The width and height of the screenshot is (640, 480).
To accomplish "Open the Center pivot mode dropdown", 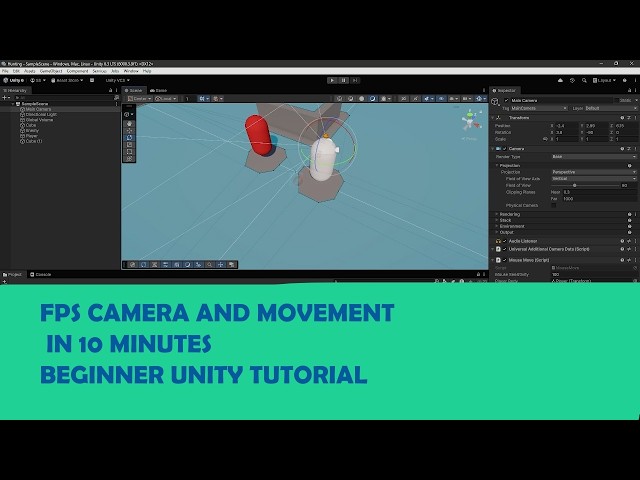I will (x=140, y=98).
